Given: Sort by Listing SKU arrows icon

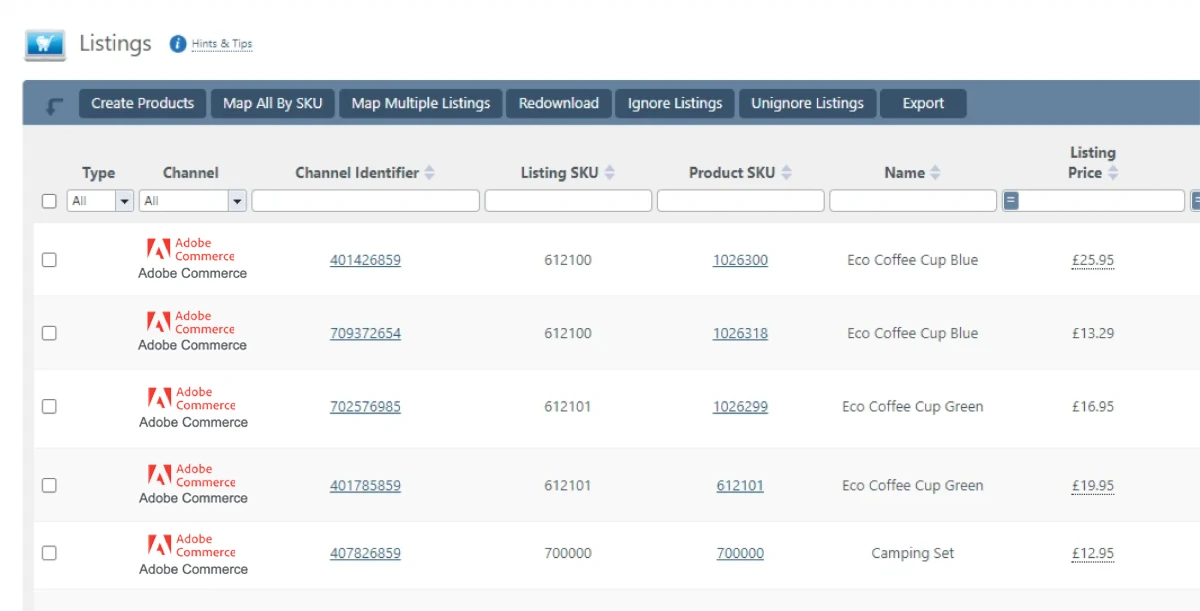Looking at the screenshot, I should [609, 173].
